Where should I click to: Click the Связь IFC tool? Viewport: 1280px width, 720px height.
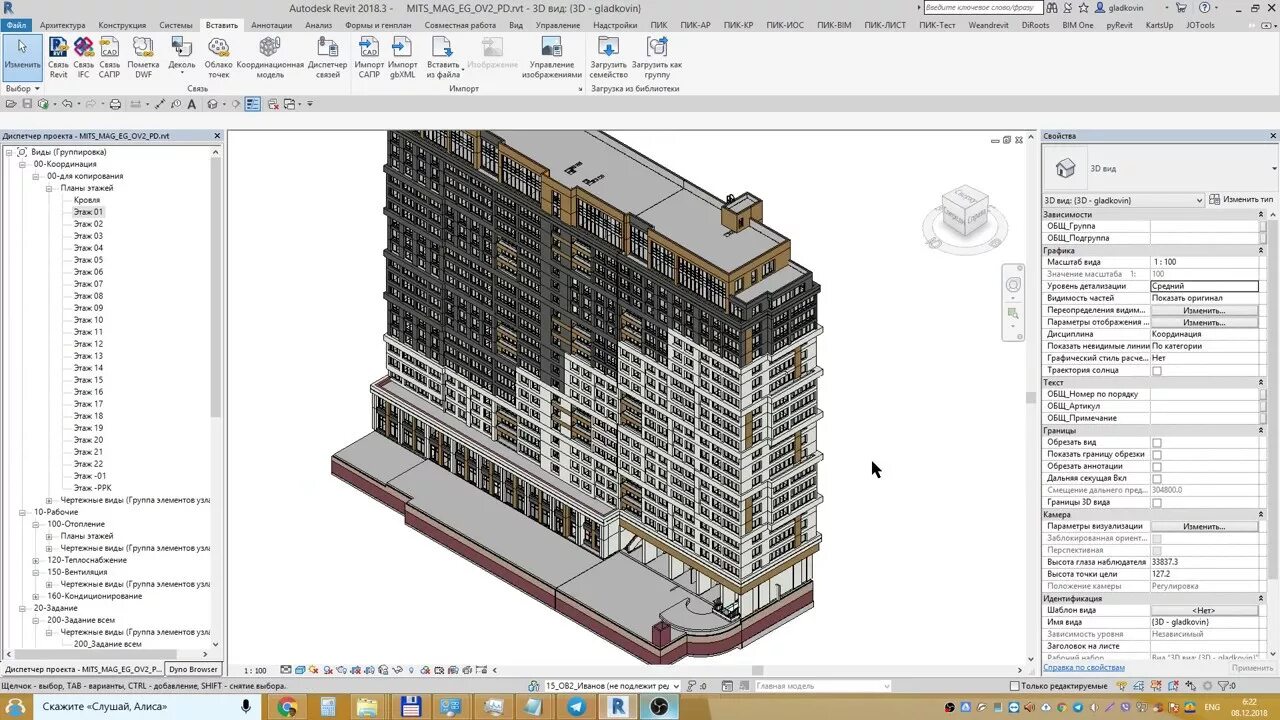click(x=83, y=57)
